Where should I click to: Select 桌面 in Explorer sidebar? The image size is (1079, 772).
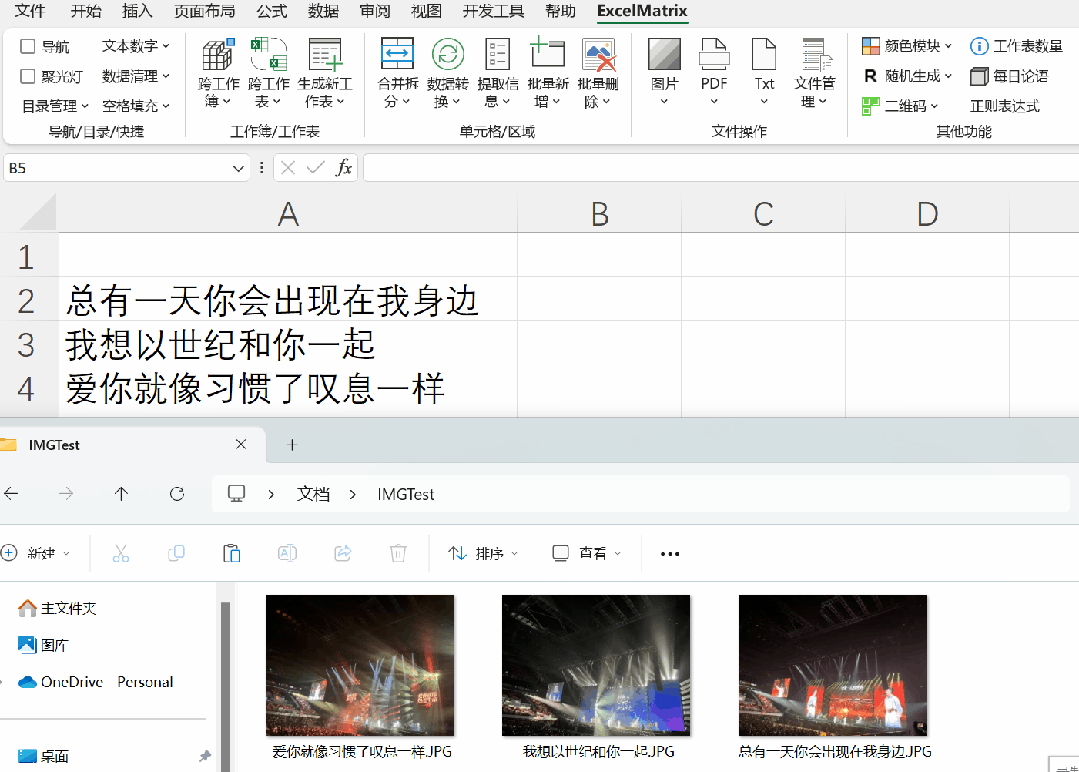tap(43, 756)
